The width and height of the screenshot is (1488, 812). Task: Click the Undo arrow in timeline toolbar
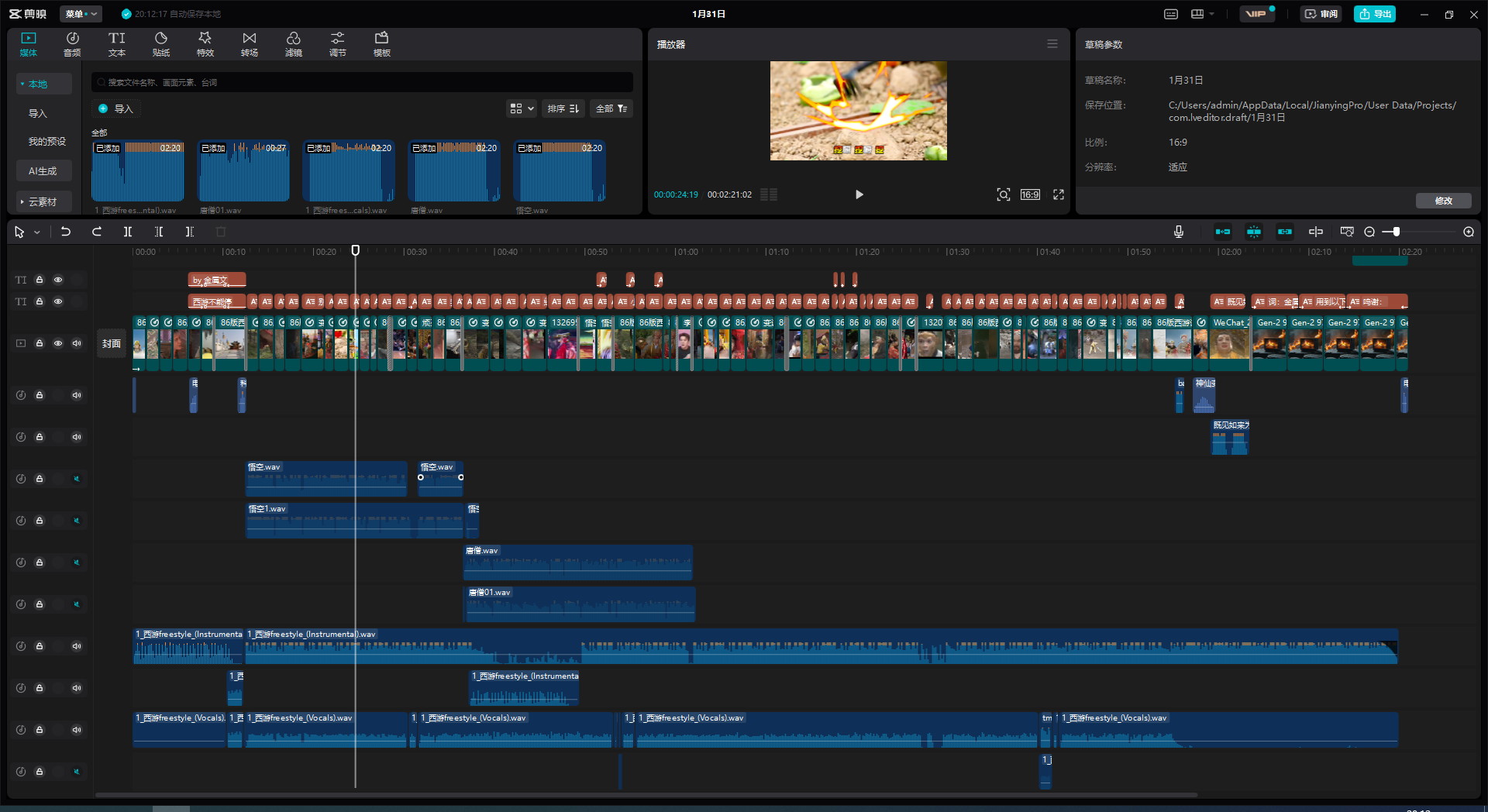pos(66,232)
